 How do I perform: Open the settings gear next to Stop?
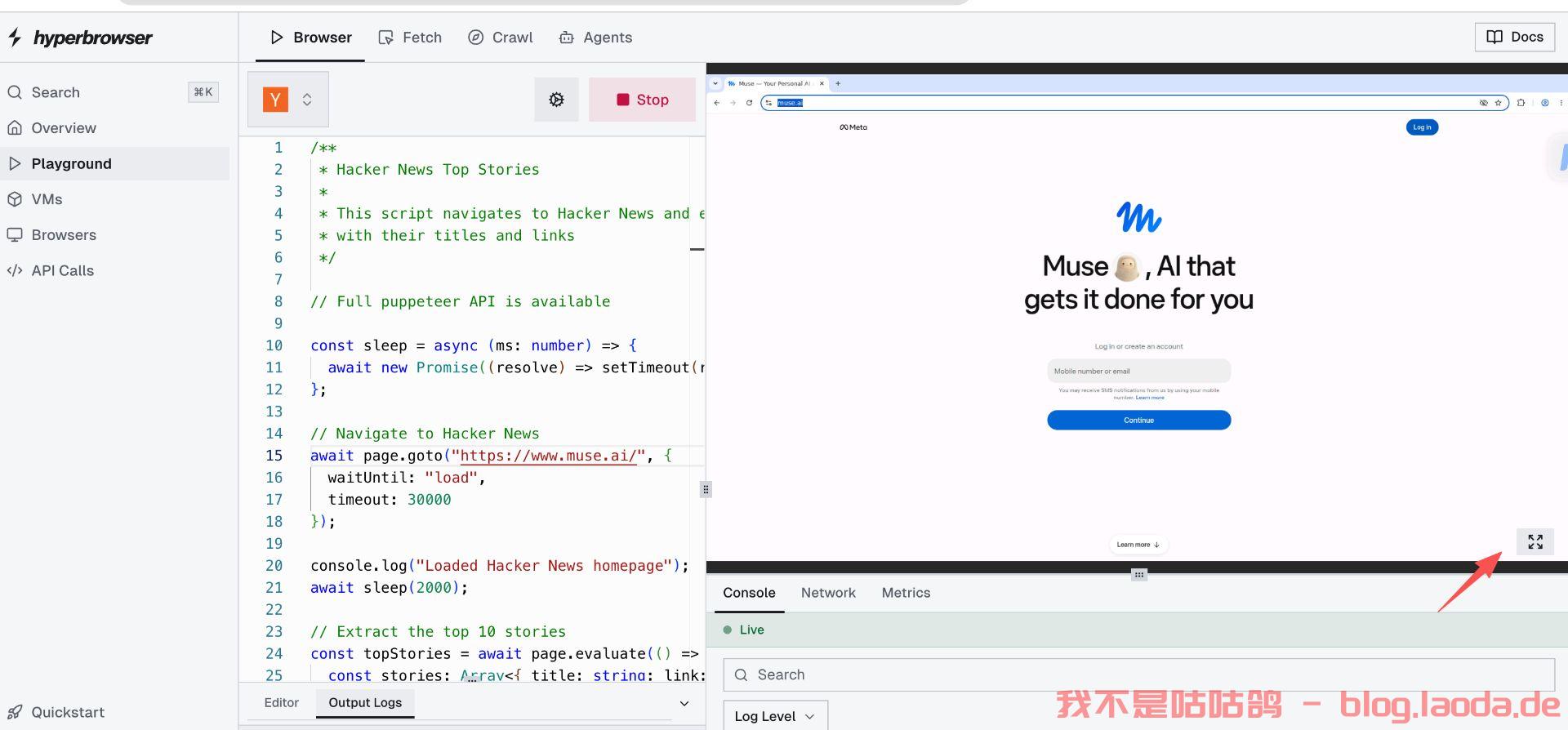[x=556, y=100]
